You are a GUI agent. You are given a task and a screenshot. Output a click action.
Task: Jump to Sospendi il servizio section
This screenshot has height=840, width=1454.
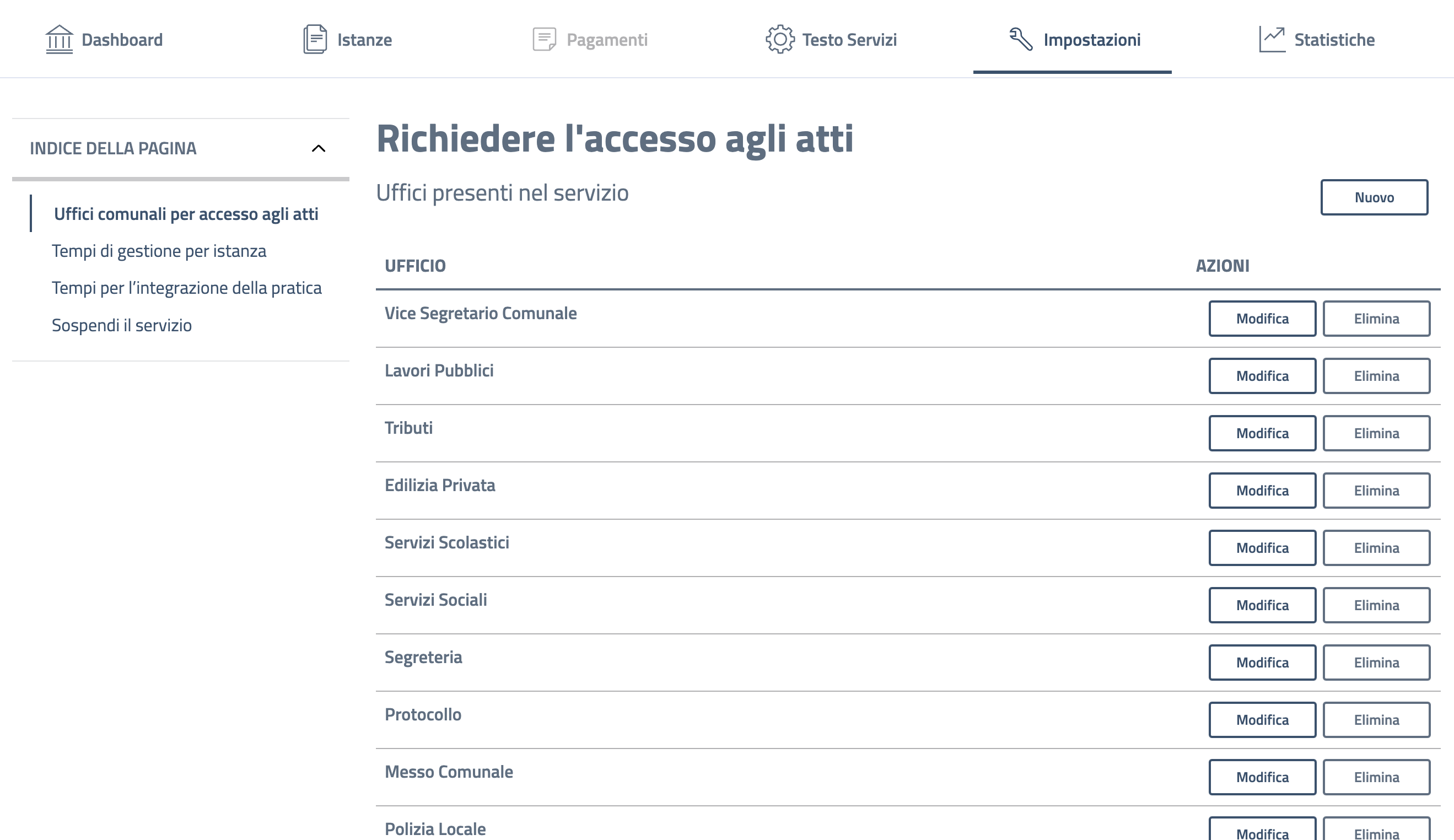[122, 325]
